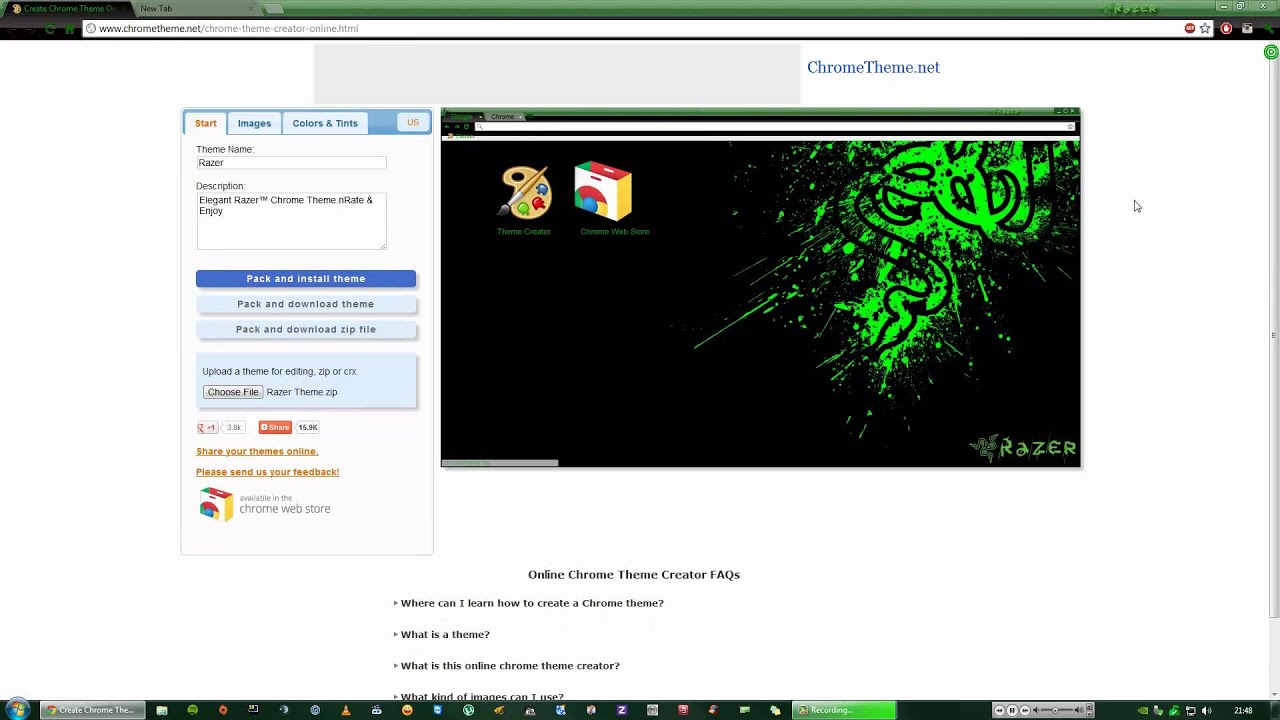Open Share your themes online link
Viewport: 1280px width, 720px height.
(257, 451)
